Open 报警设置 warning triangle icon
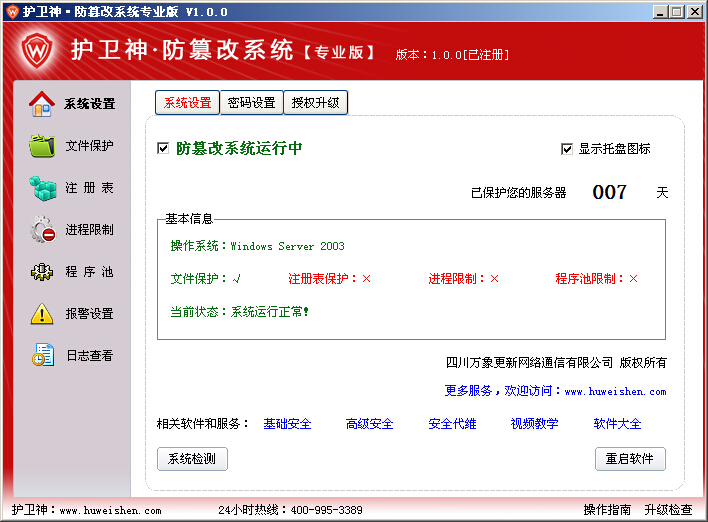The height and width of the screenshot is (522, 708). pyautogui.click(x=42, y=314)
